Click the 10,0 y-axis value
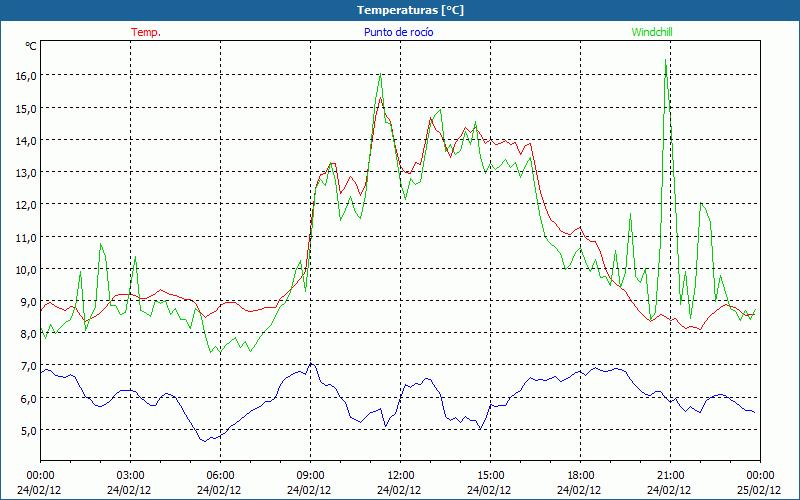 coord(26,269)
